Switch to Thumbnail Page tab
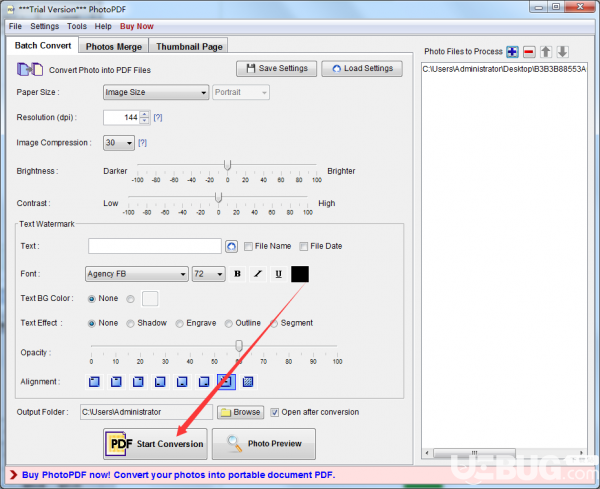The width and height of the screenshot is (600, 489). [x=189, y=47]
